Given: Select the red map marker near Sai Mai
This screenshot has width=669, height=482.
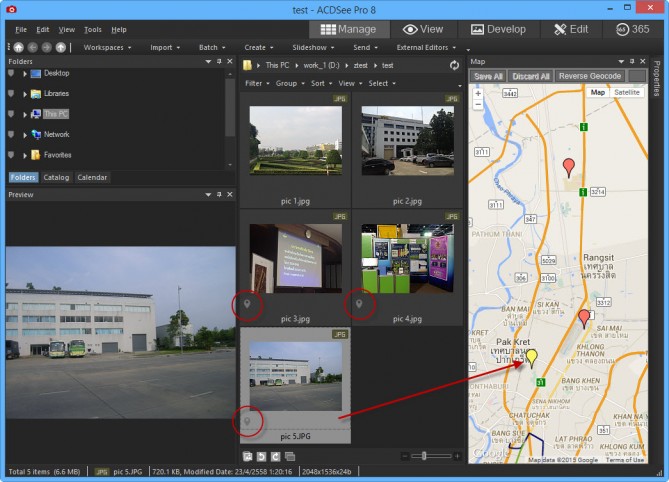Looking at the screenshot, I should click(x=584, y=319).
